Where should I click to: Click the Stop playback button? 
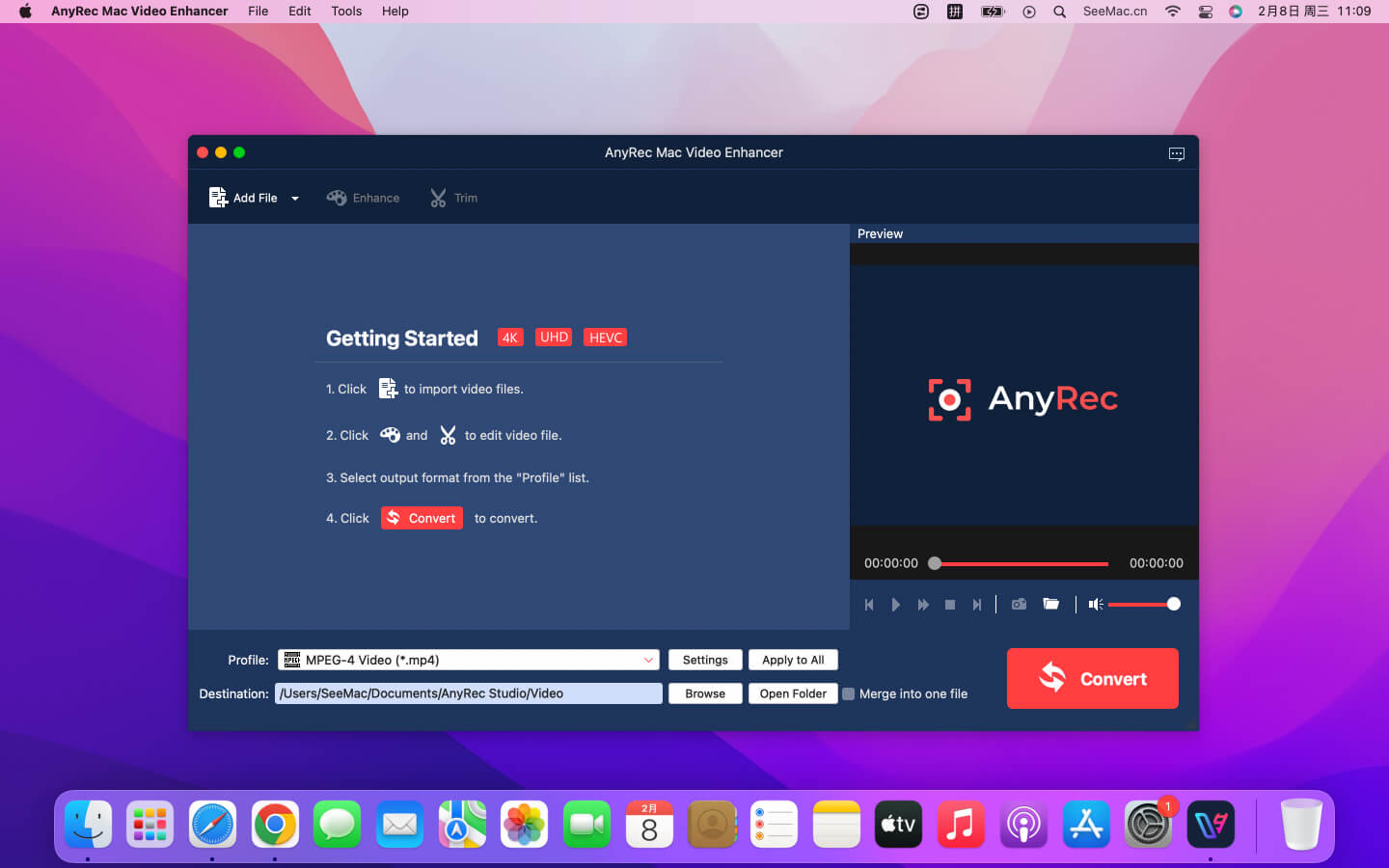tap(950, 605)
